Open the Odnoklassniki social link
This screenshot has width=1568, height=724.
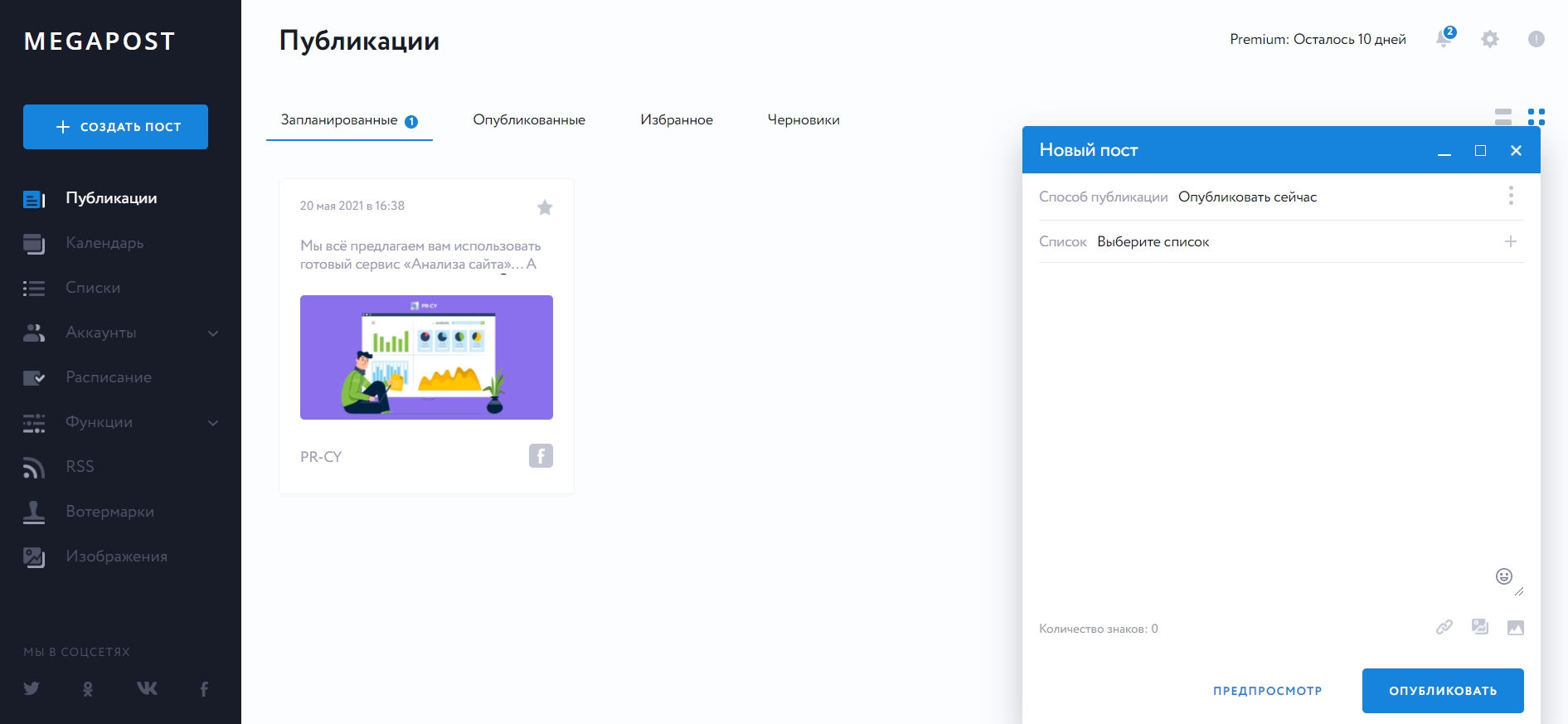(x=88, y=688)
